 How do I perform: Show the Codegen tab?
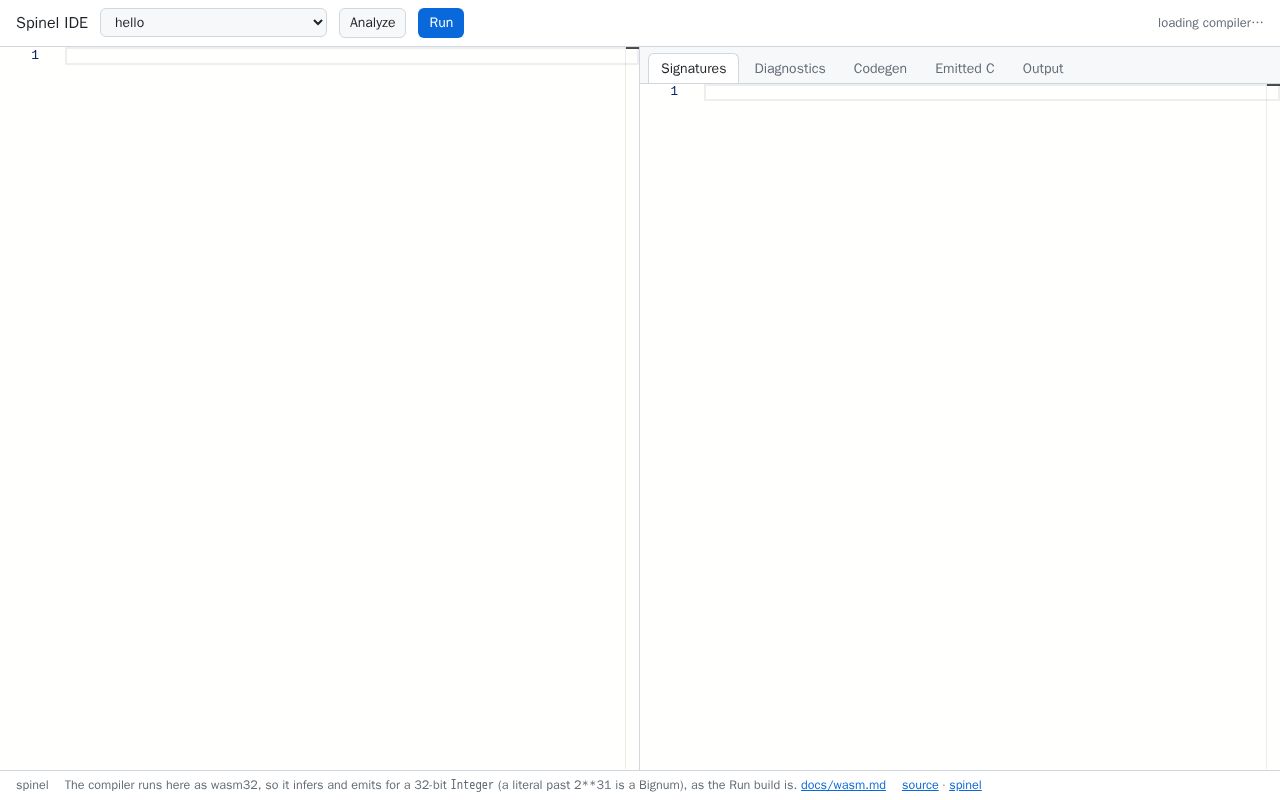coord(880,68)
